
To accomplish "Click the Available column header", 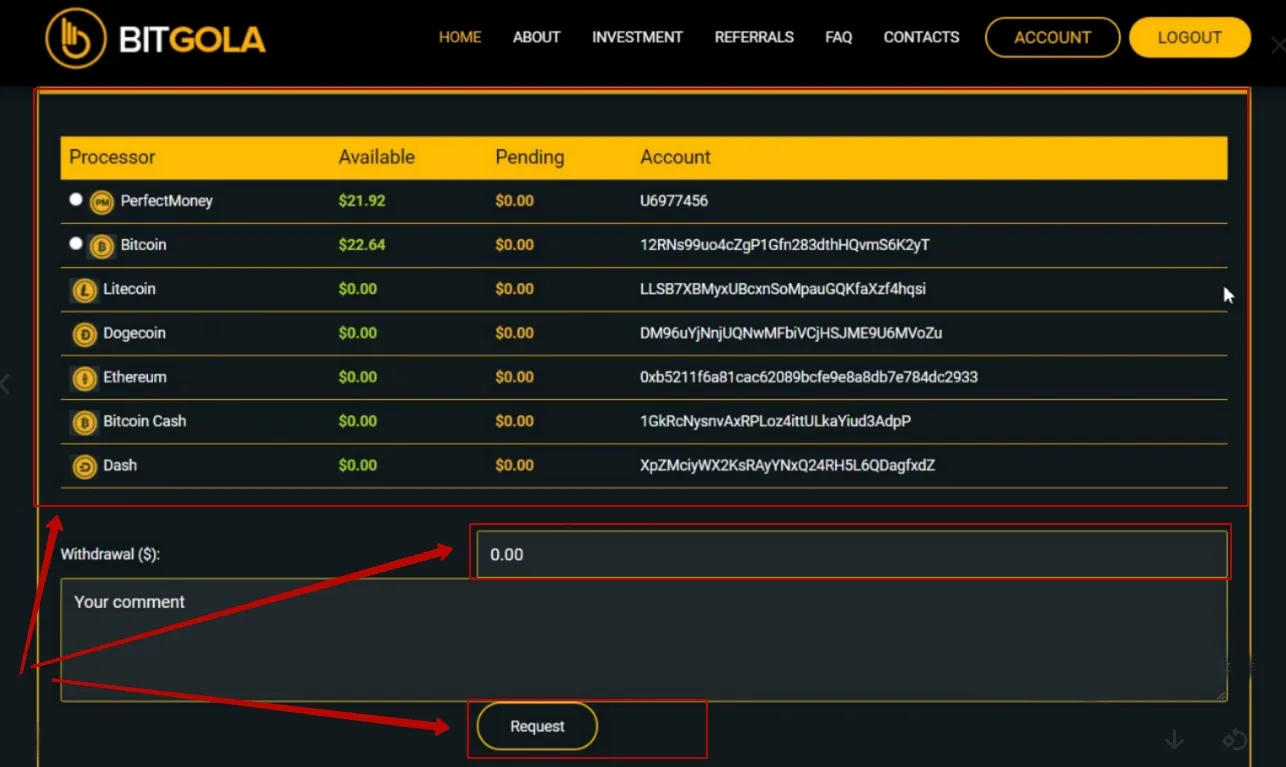I will click(377, 157).
